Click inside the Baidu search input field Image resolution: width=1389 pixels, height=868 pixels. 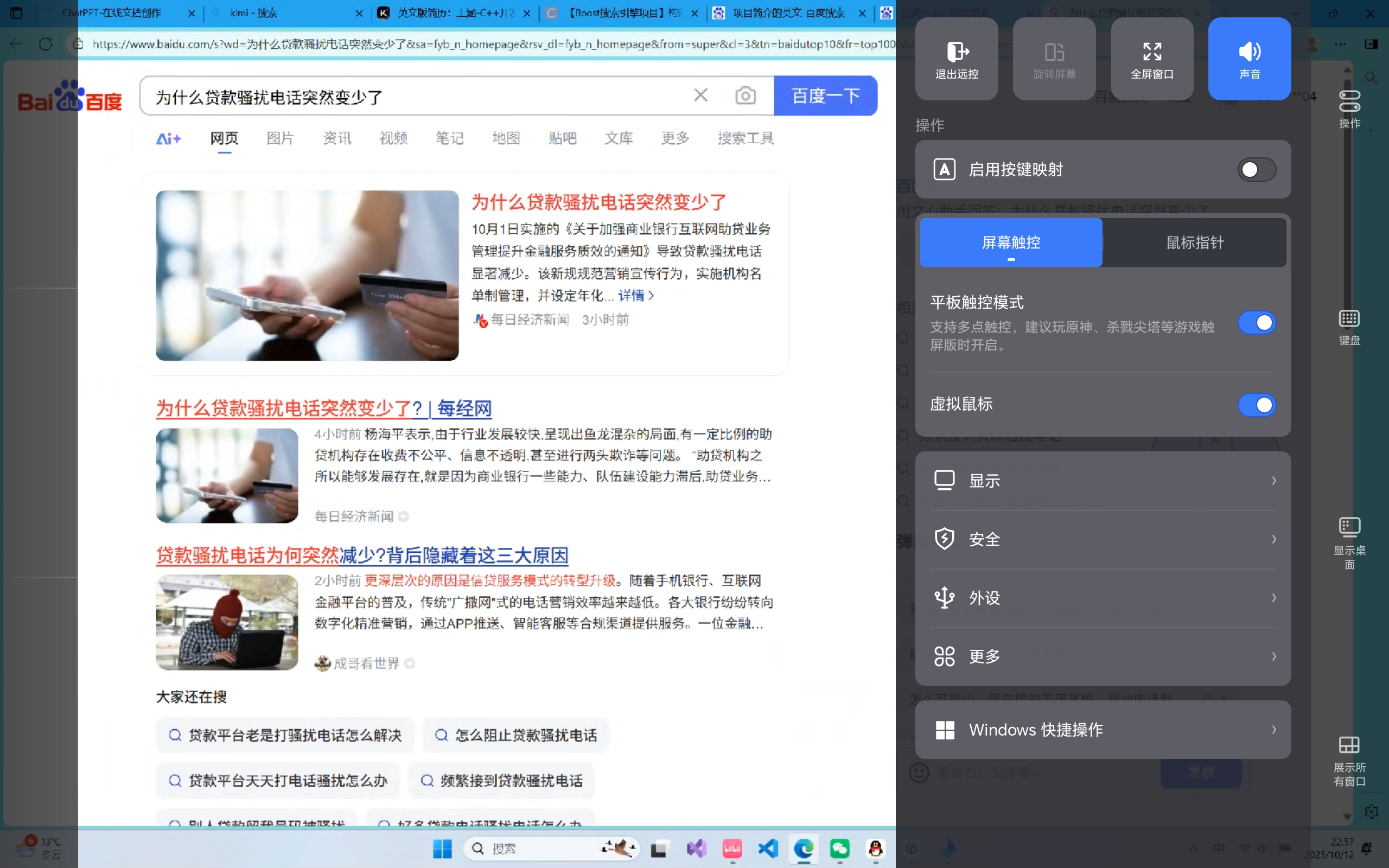(413, 97)
